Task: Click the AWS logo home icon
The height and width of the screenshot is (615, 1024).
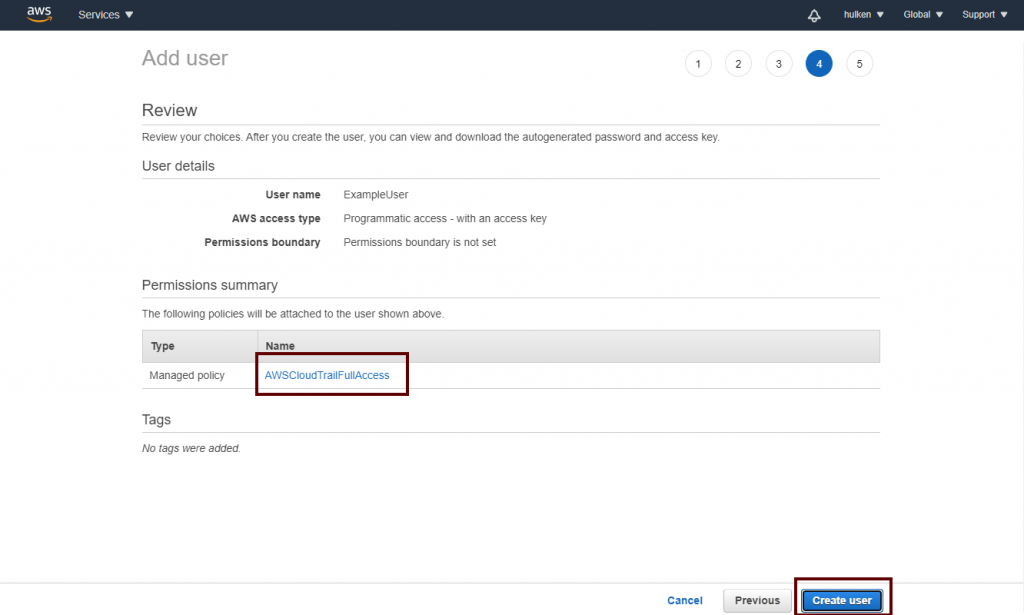Action: pyautogui.click(x=39, y=14)
